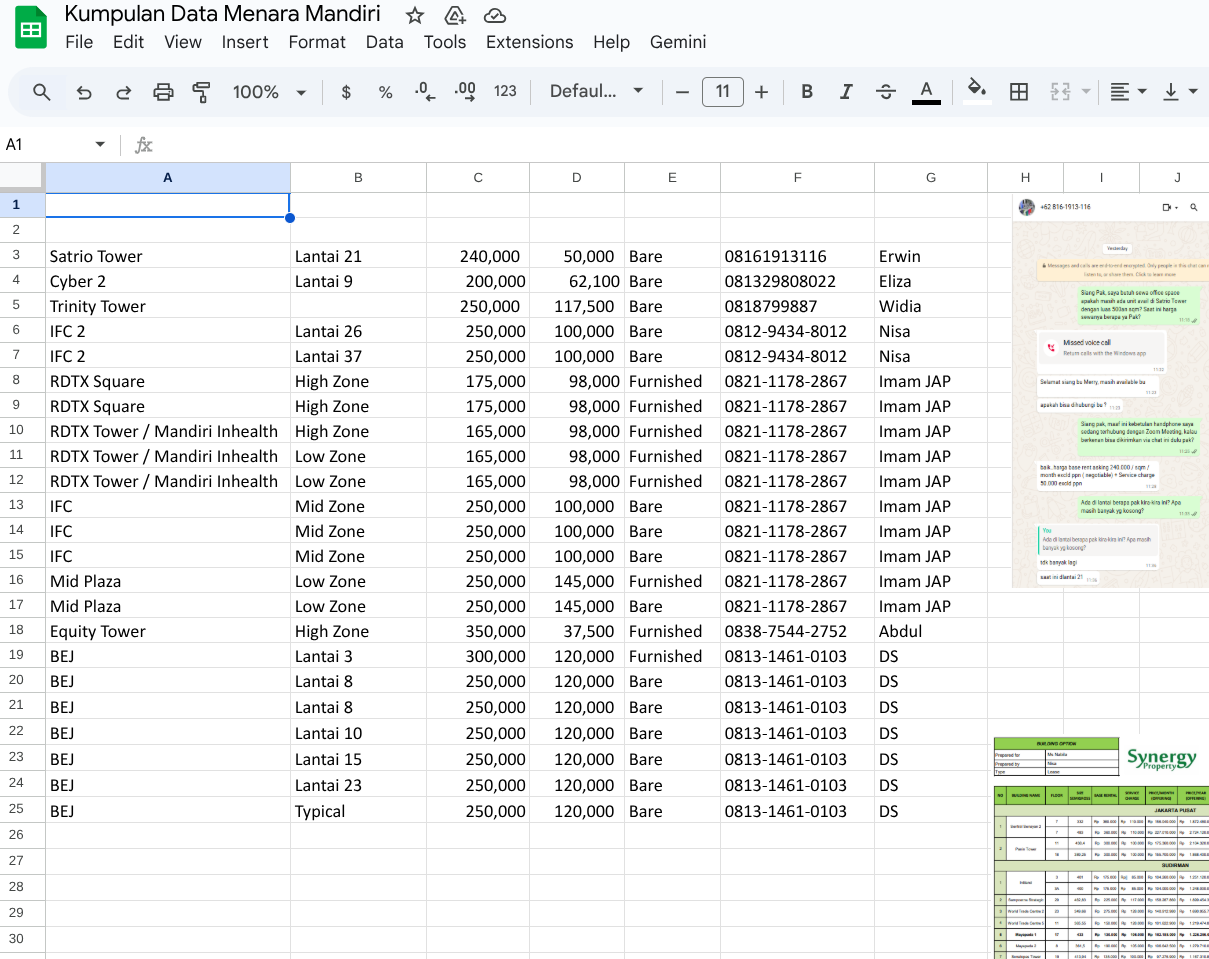Open the 100% zoom dropdown
1209x959 pixels.
point(269,92)
